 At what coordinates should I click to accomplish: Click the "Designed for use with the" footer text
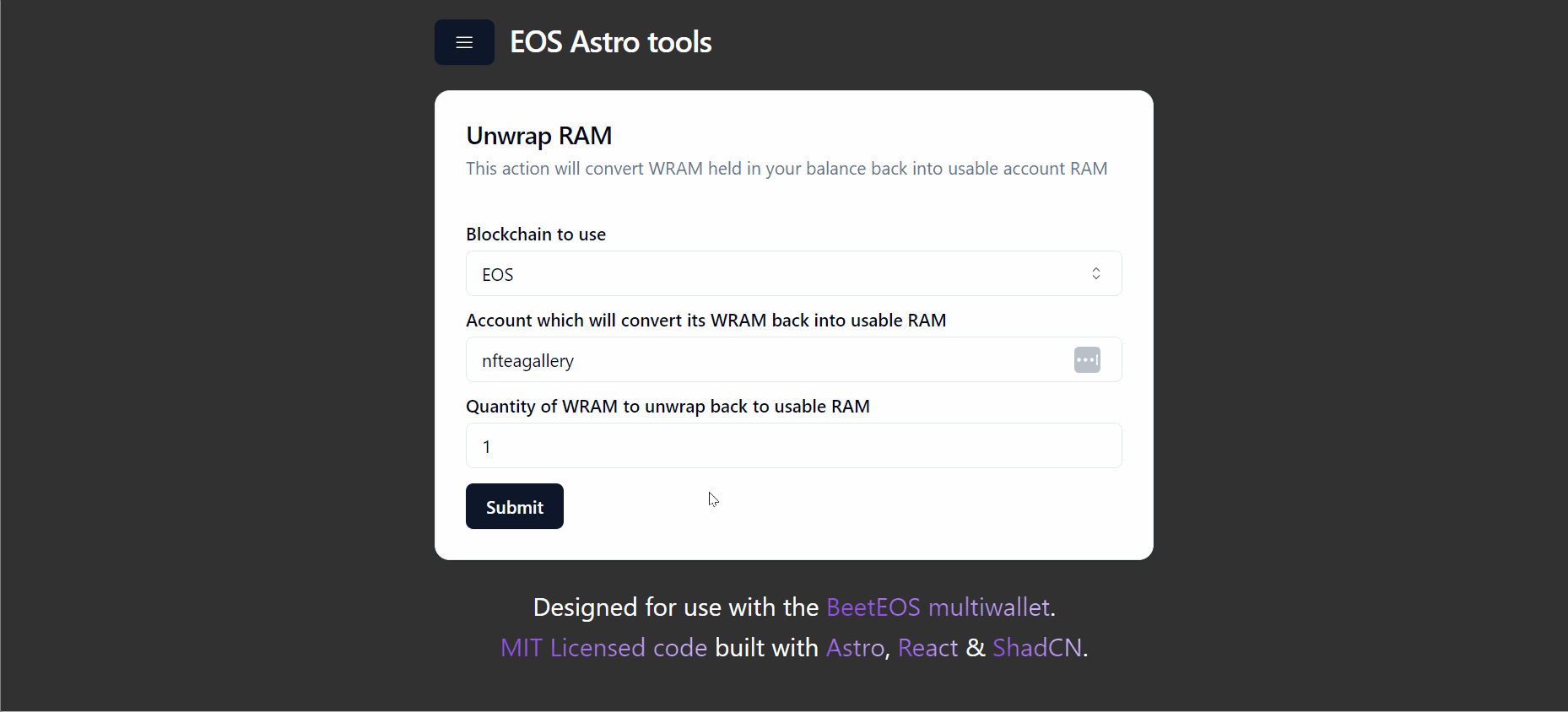pos(675,607)
